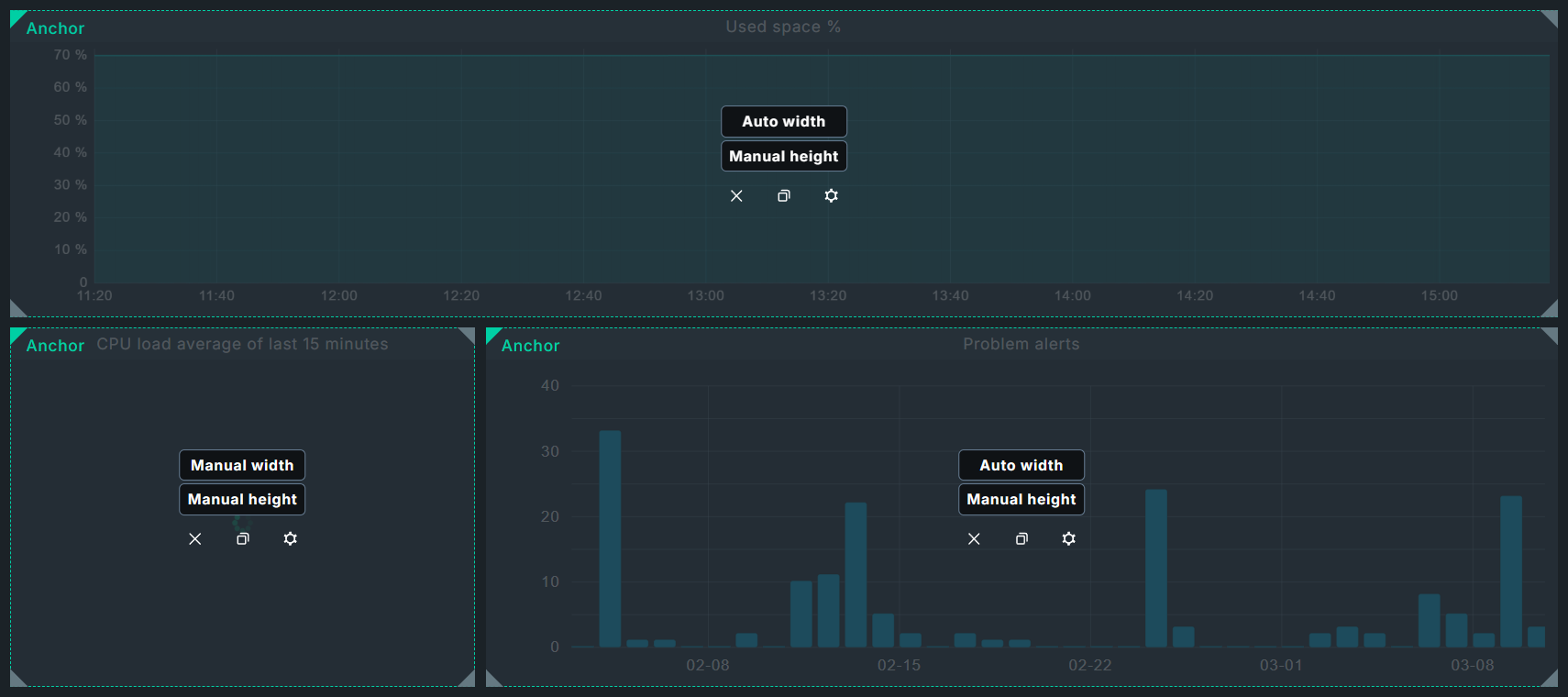Remove the Used space % widget
Image resolution: width=1568 pixels, height=697 pixels.
tap(736, 196)
